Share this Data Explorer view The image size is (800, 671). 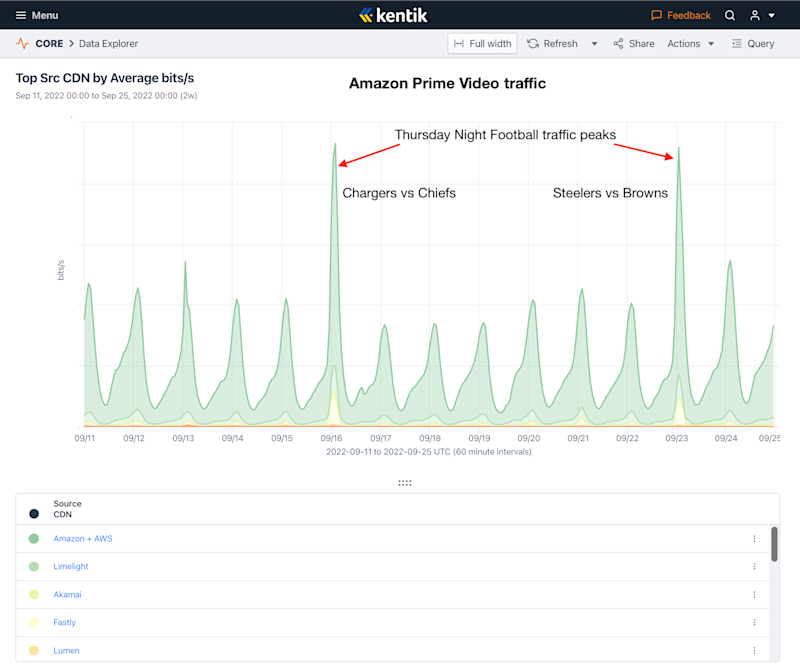click(x=634, y=43)
